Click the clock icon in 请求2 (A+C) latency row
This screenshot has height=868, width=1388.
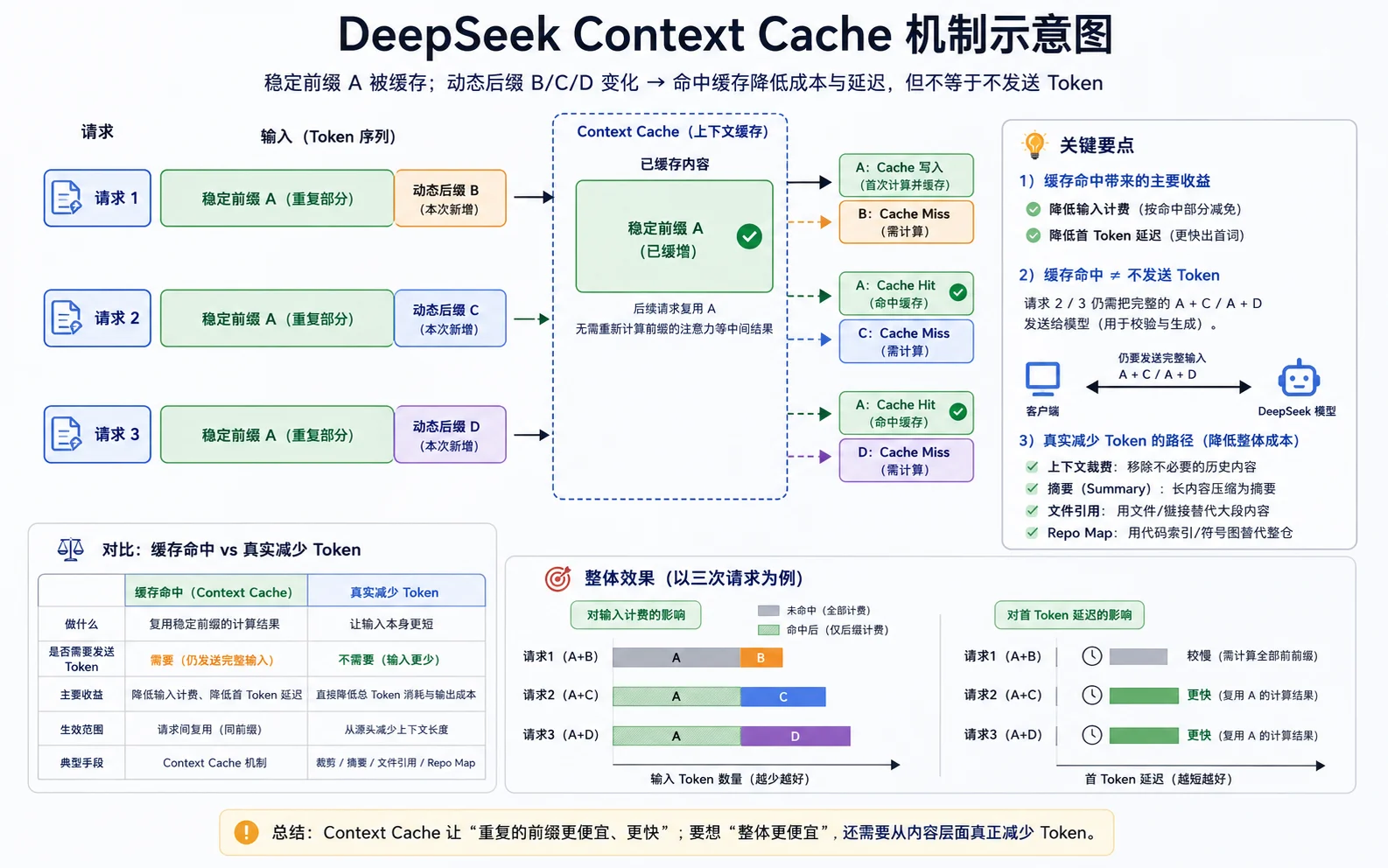(x=1091, y=696)
